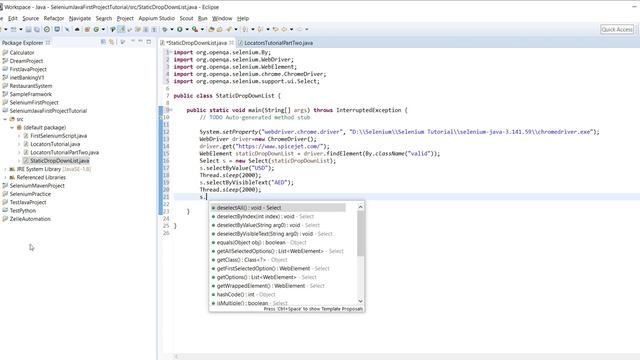This screenshot has height=360, width=640.
Task: Expand FirstSeleniumScript.java tree node
Action: (19, 136)
